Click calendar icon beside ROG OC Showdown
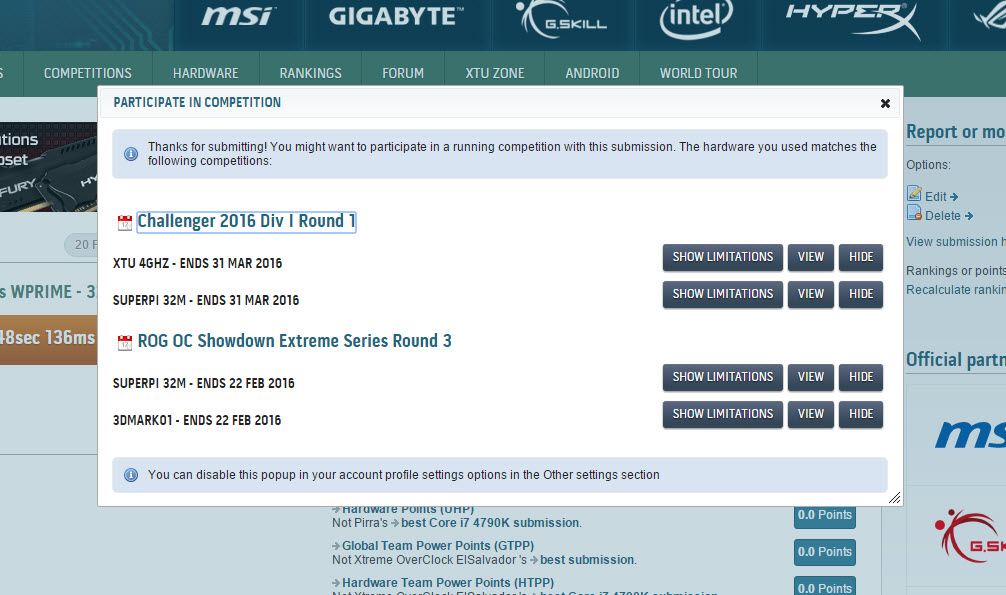This screenshot has height=595, width=1006. pos(124,343)
